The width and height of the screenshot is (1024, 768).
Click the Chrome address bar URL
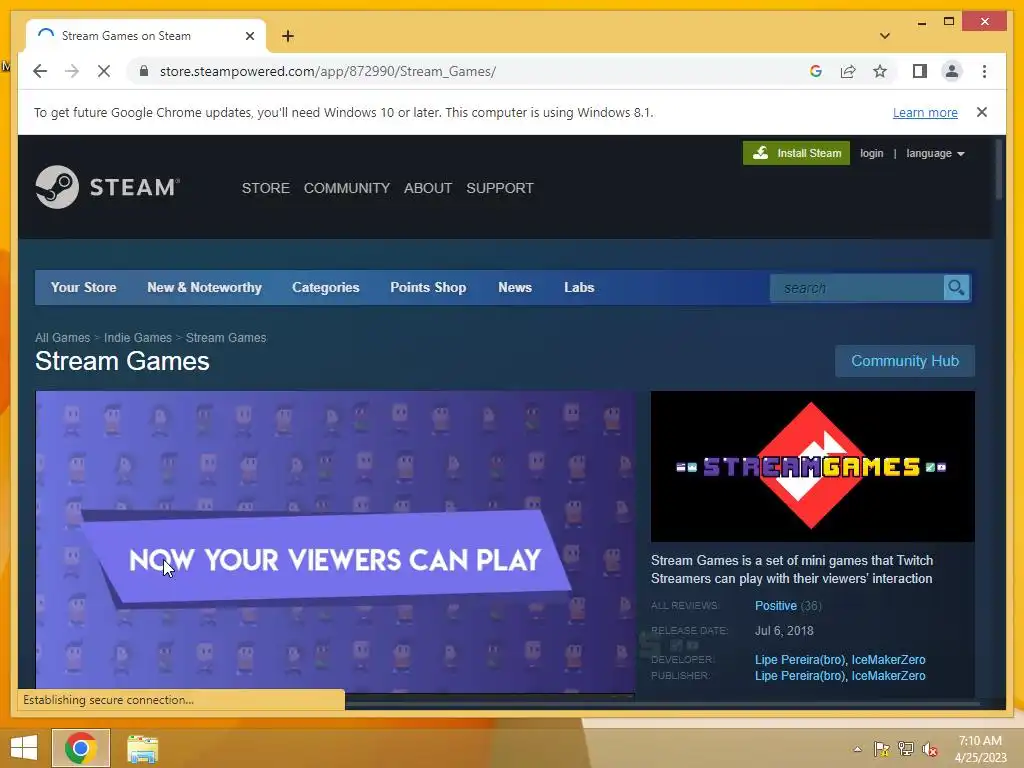coord(327,71)
